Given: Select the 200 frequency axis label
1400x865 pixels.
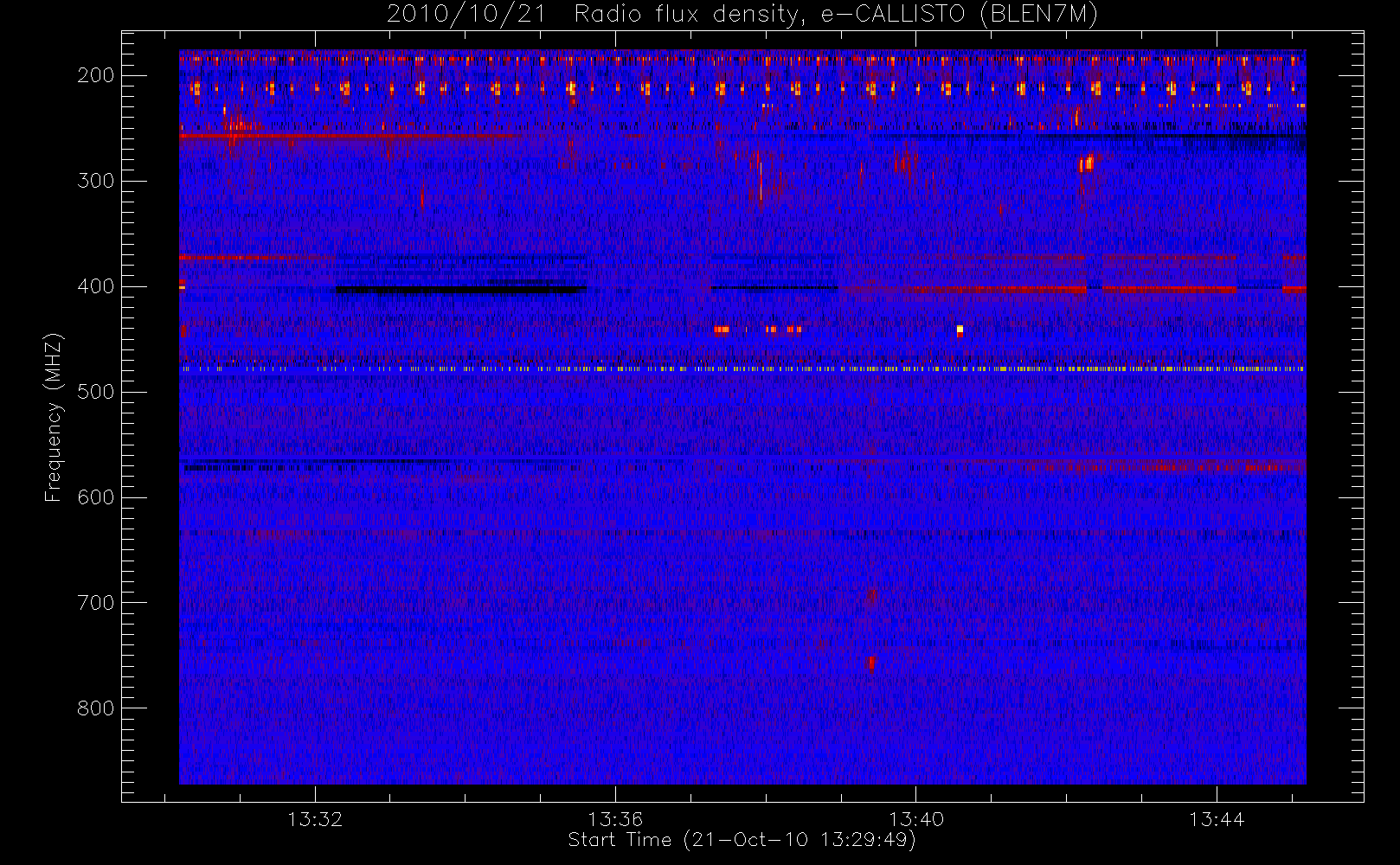Looking at the screenshot, I should click(x=96, y=75).
